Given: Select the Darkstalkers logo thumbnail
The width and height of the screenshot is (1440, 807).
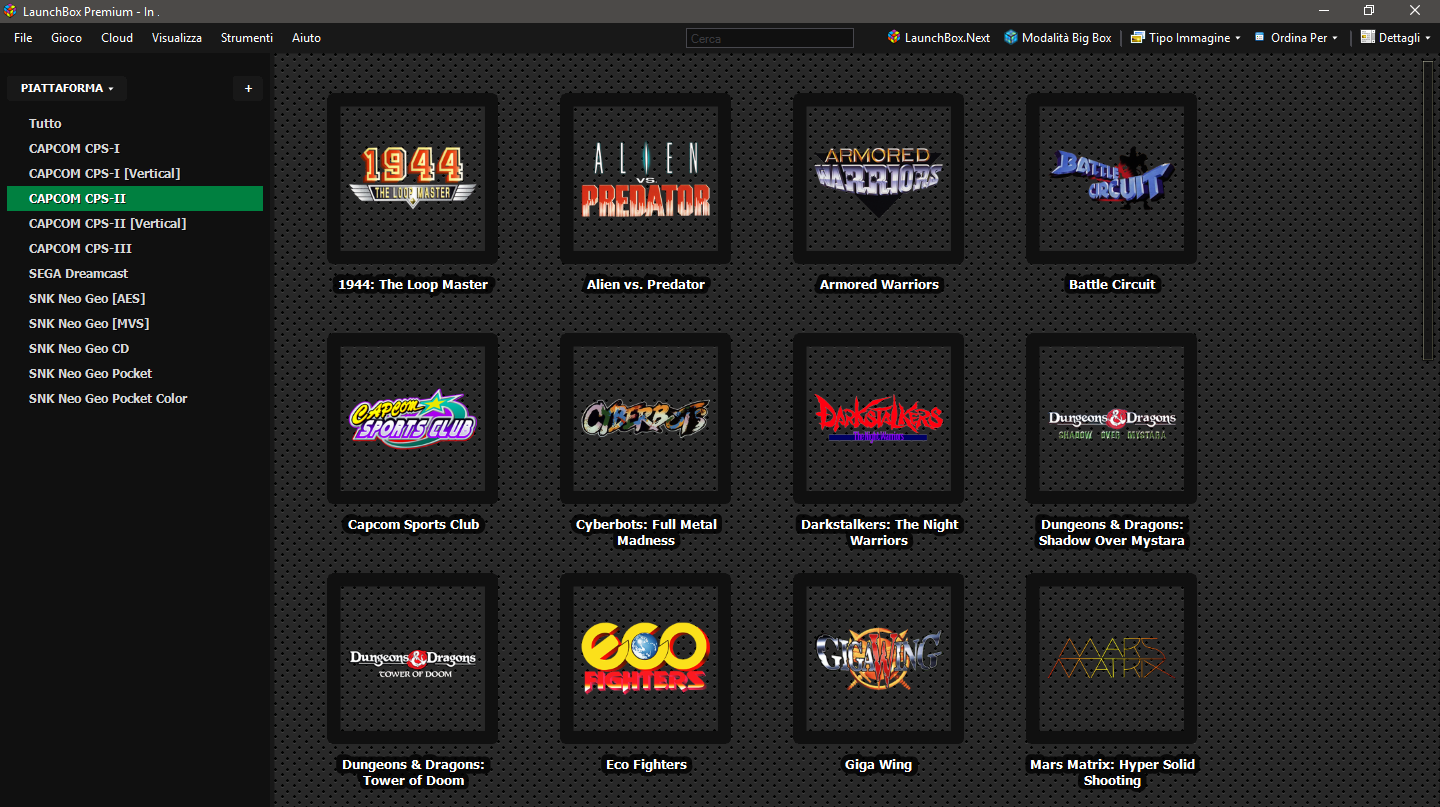Looking at the screenshot, I should pos(879,418).
